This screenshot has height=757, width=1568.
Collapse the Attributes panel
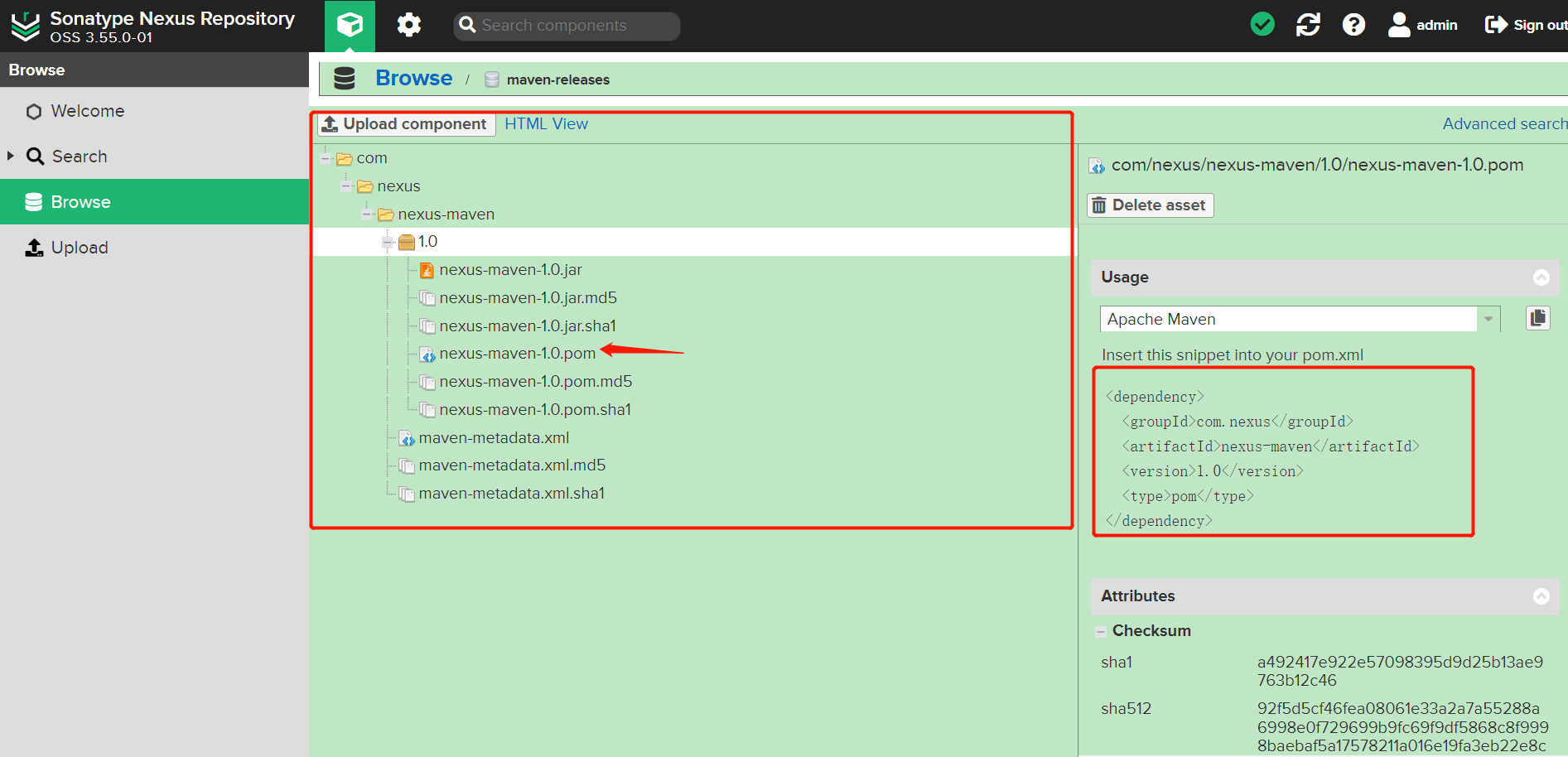[1541, 596]
